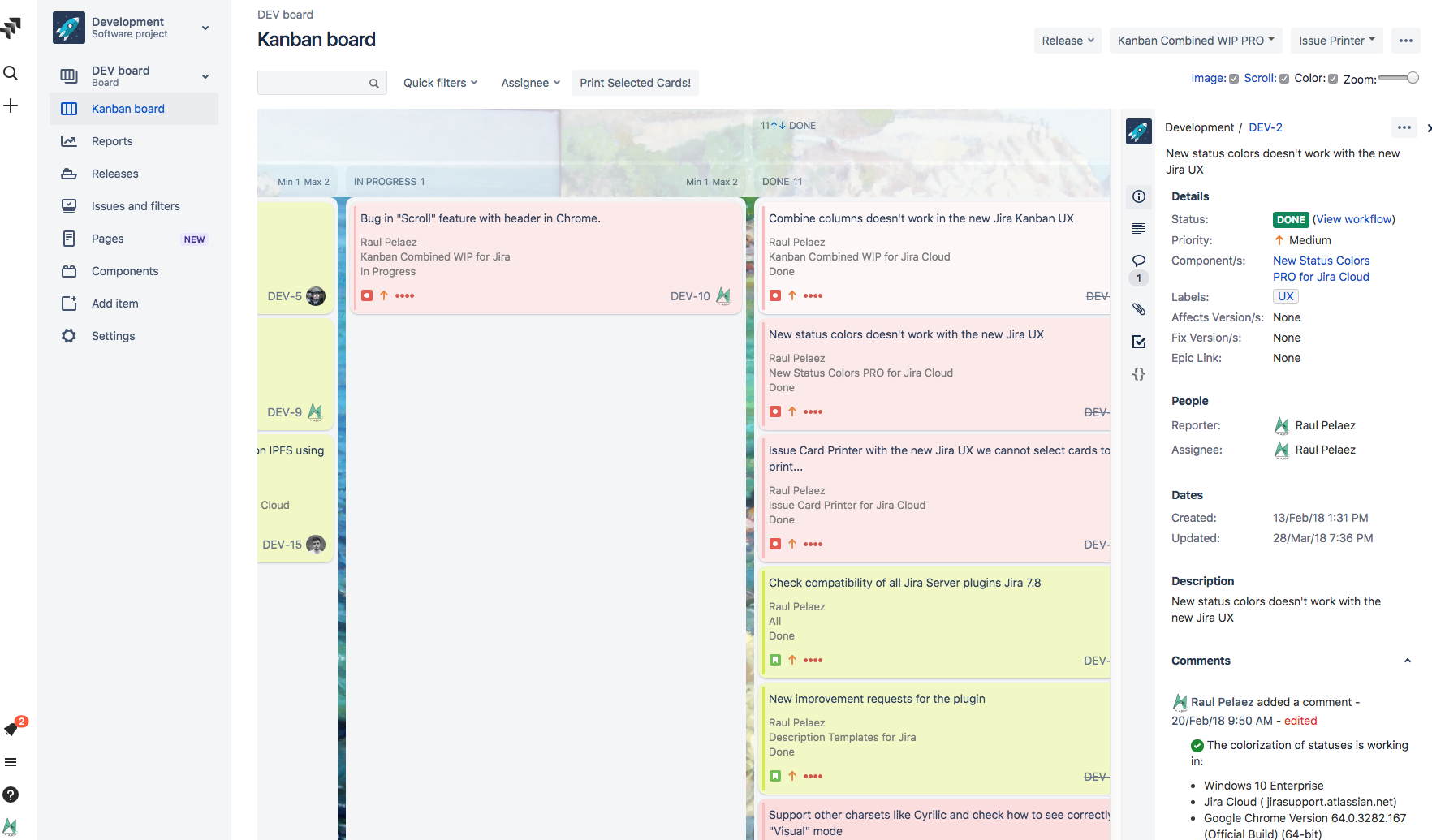Click Print Selected Cards! button
The width and height of the screenshot is (1432, 840).
tap(635, 83)
